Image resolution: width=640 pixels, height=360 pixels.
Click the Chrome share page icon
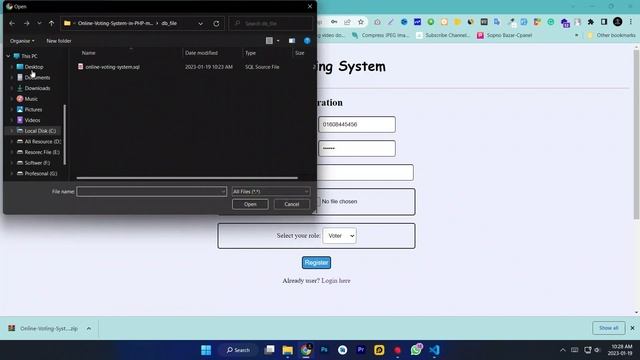(347, 22)
